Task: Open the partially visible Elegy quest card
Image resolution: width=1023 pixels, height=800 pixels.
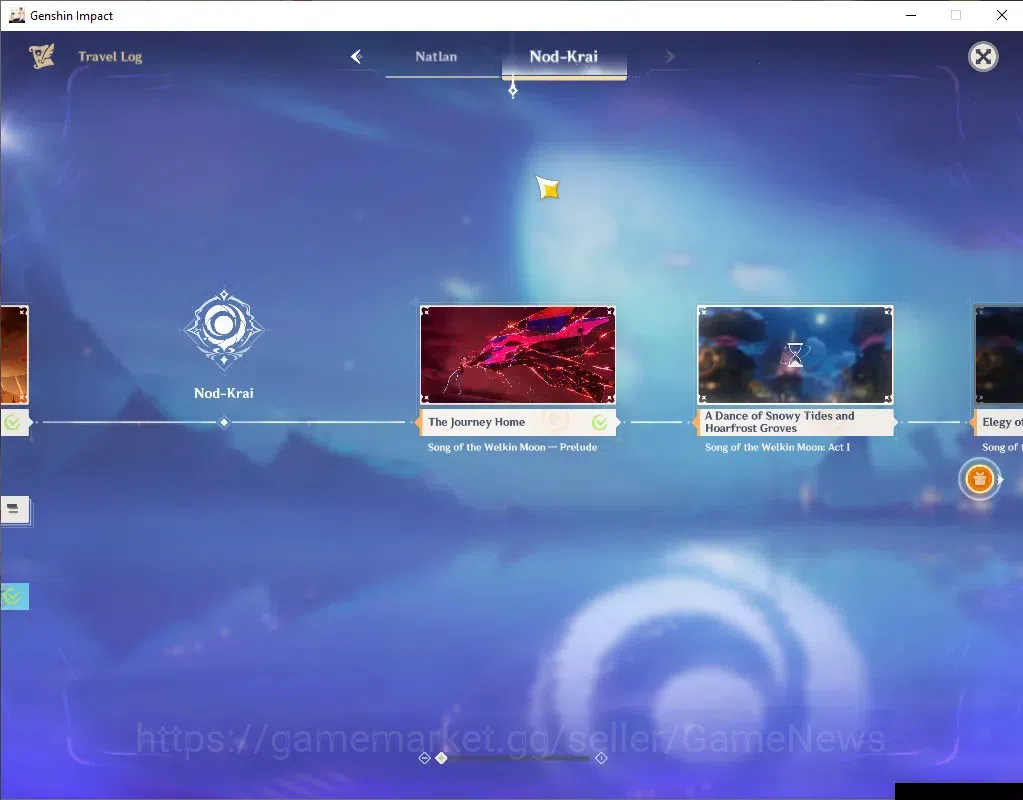Action: (999, 355)
